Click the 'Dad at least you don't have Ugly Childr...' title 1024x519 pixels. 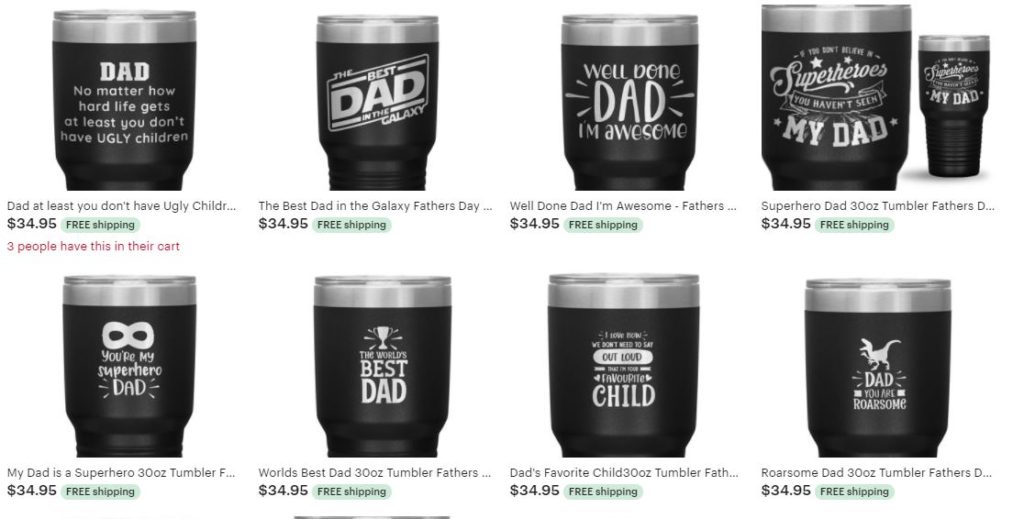tap(121, 206)
